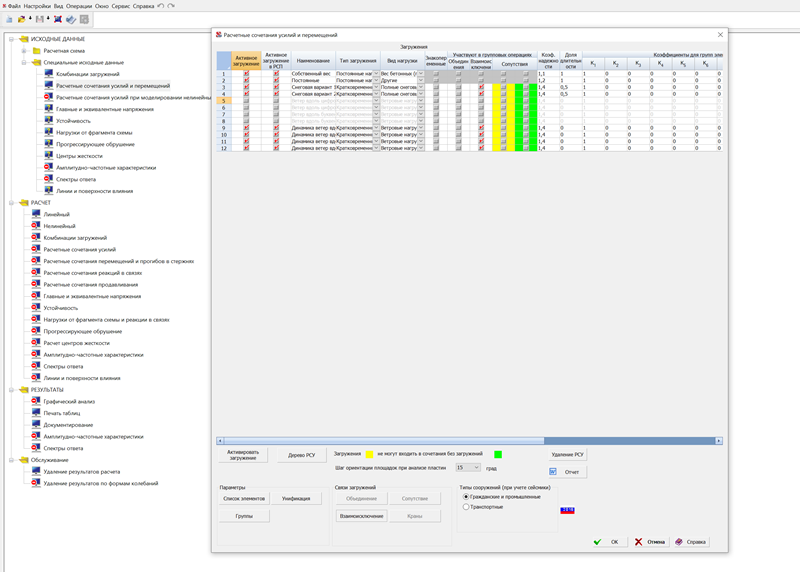Select Гражданские и промышленные radio button

466,496
